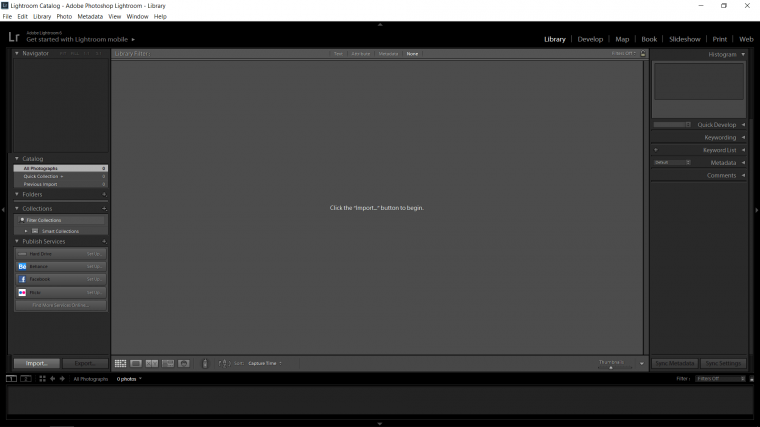Image resolution: width=760 pixels, height=427 pixels.
Task: Open Survey view in toolbar
Action: (x=168, y=363)
